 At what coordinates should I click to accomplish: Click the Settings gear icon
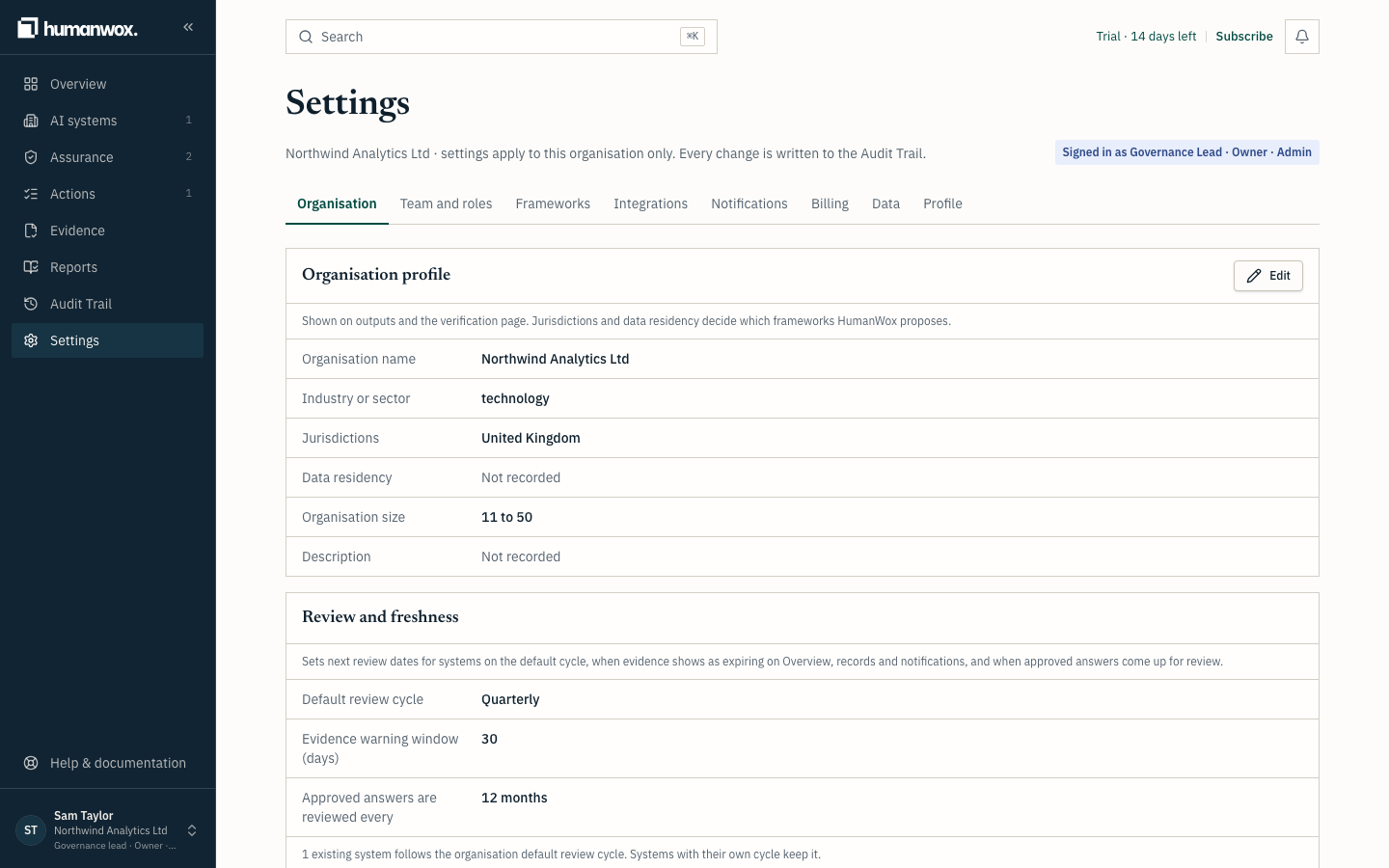pyautogui.click(x=31, y=340)
